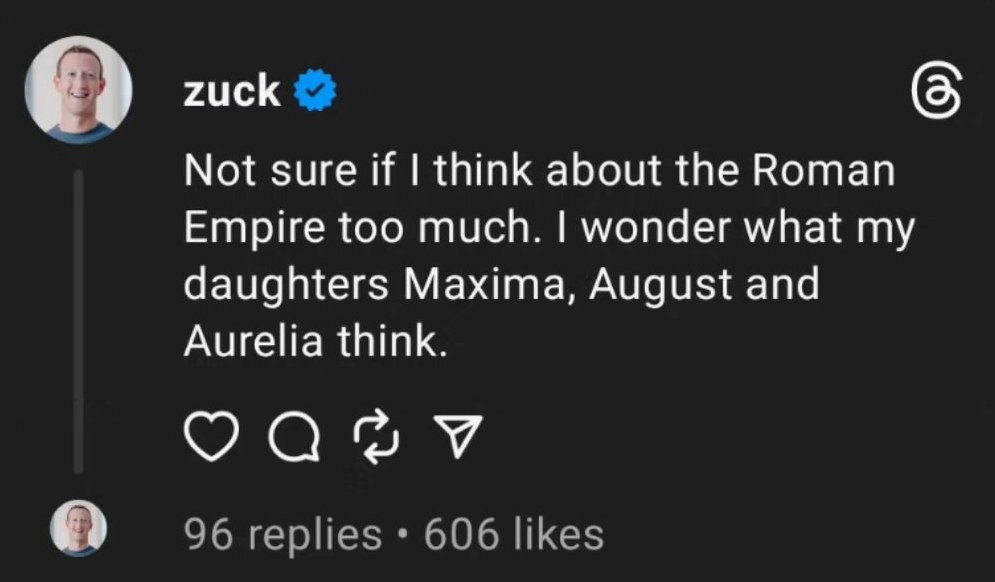Open the zuck username profile link
Viewport: 995px width, 582px height.
[232, 92]
